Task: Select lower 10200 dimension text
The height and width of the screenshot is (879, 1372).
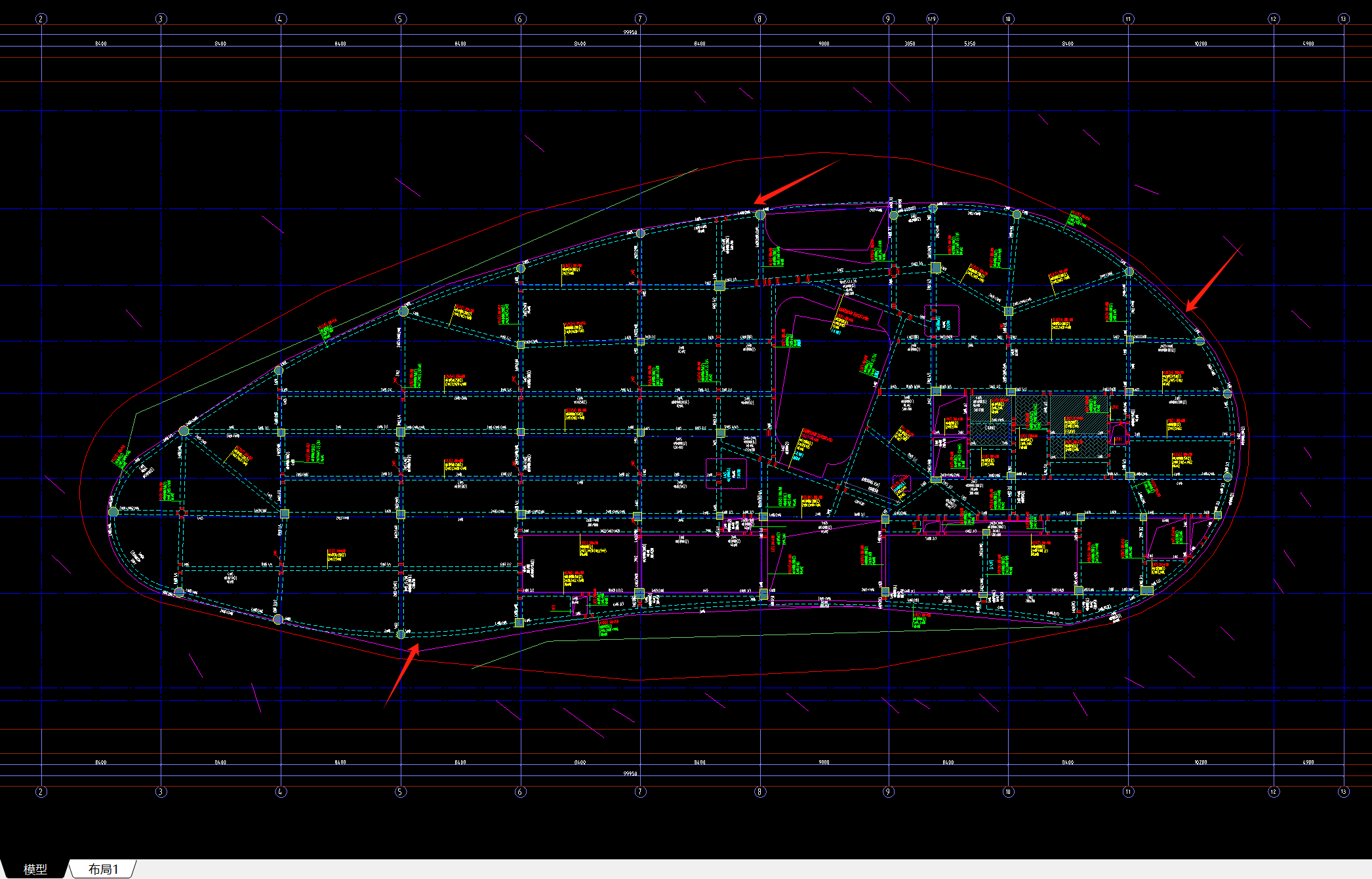Action: point(1201,762)
